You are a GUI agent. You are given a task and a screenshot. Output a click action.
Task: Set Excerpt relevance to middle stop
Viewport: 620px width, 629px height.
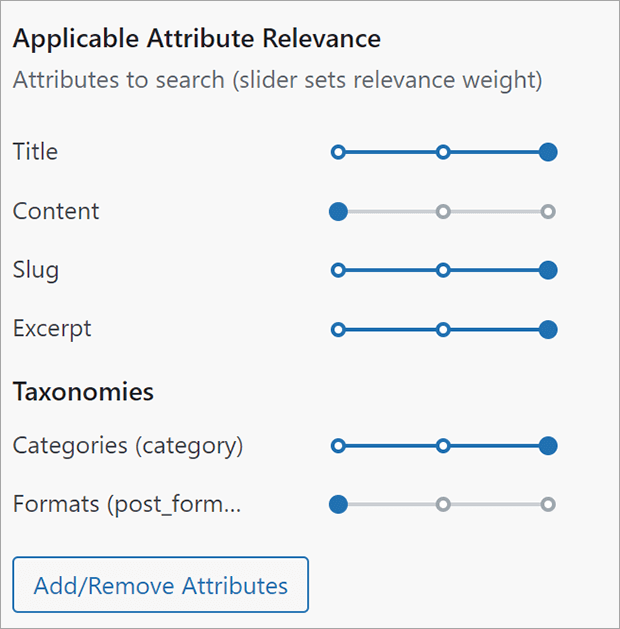pyautogui.click(x=443, y=329)
